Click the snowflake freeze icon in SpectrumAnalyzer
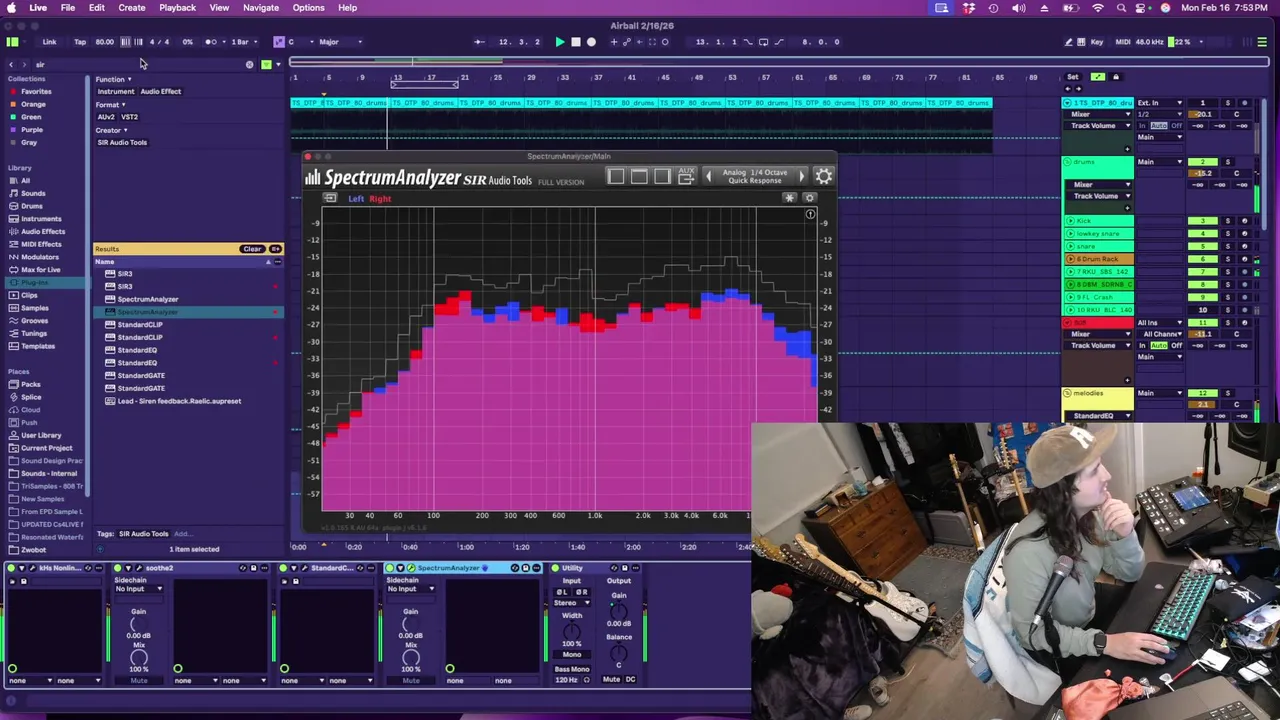The height and width of the screenshot is (720, 1280). (x=789, y=198)
